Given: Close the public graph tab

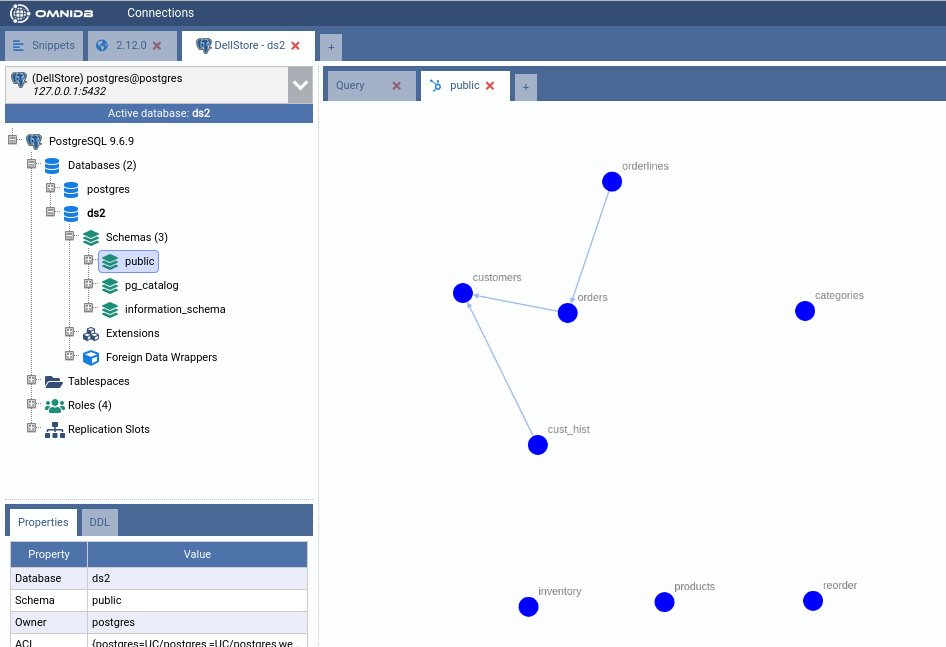Looking at the screenshot, I should (x=490, y=86).
